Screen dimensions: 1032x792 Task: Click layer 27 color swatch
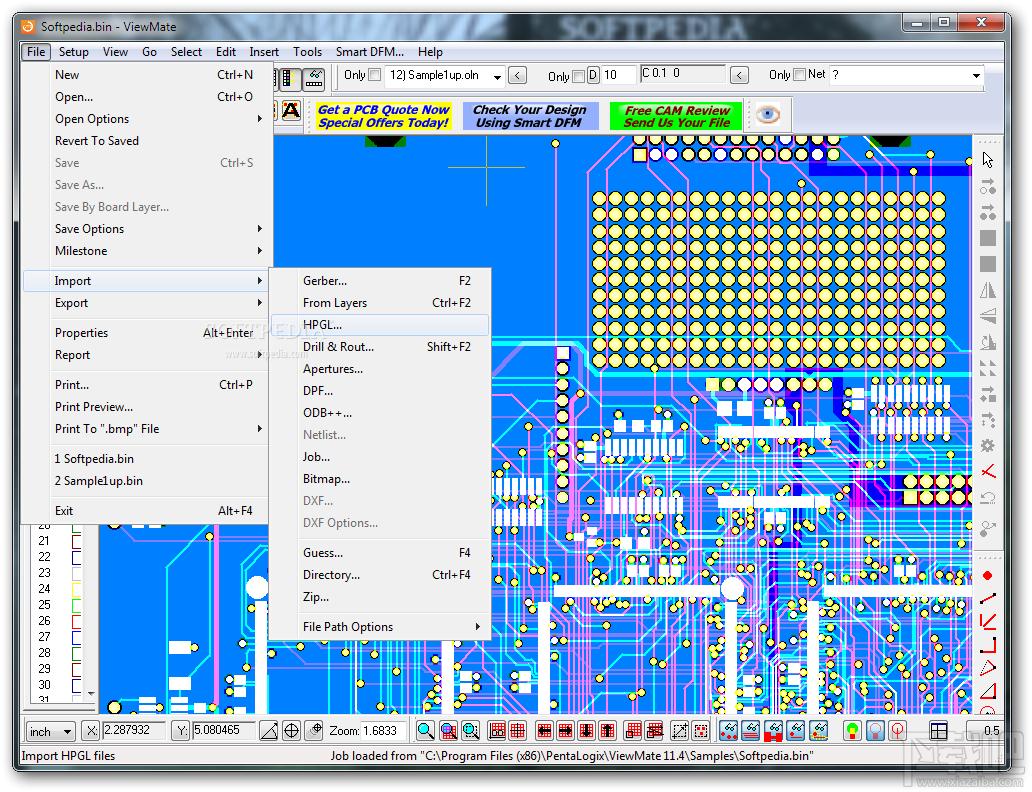pos(76,637)
